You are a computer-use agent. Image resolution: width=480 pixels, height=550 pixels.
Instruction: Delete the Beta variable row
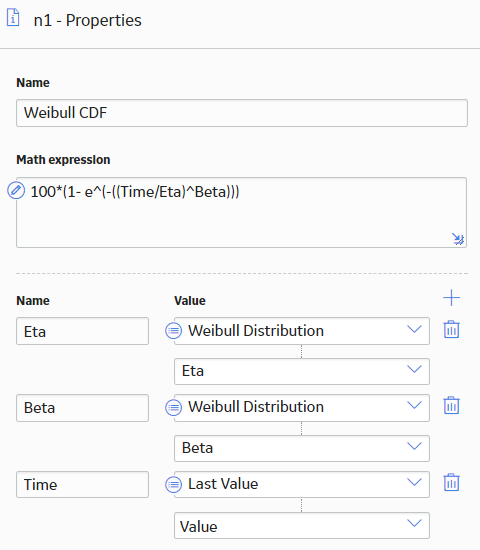click(x=452, y=405)
